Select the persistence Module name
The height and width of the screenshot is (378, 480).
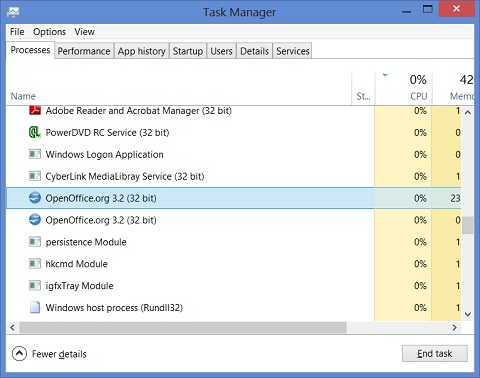pos(86,242)
